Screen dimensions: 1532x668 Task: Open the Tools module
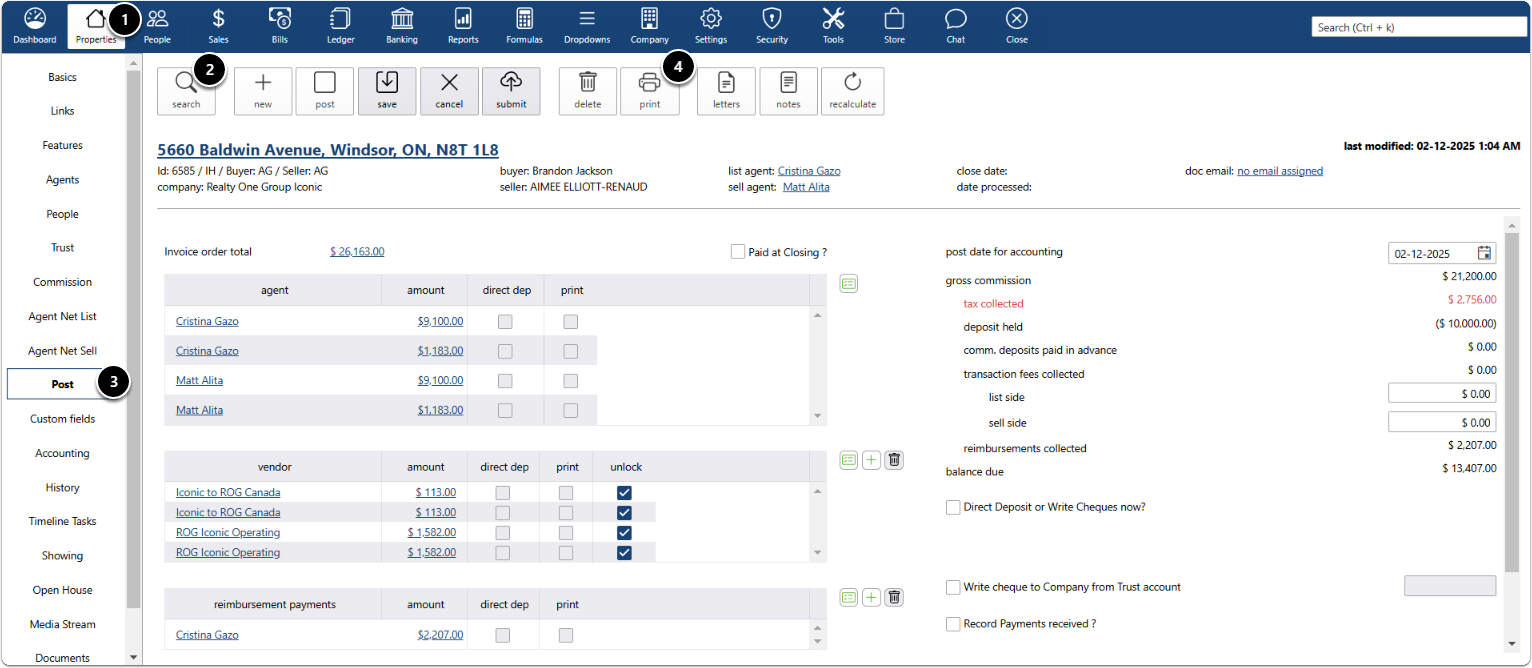833,26
